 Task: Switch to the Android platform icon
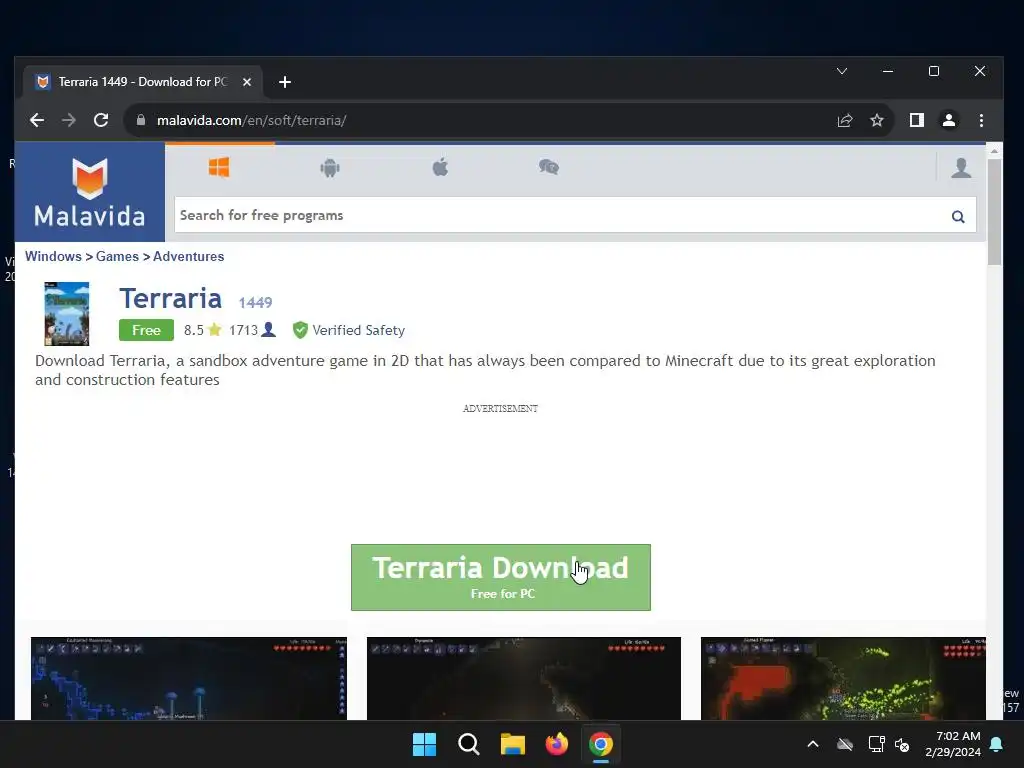tap(330, 168)
